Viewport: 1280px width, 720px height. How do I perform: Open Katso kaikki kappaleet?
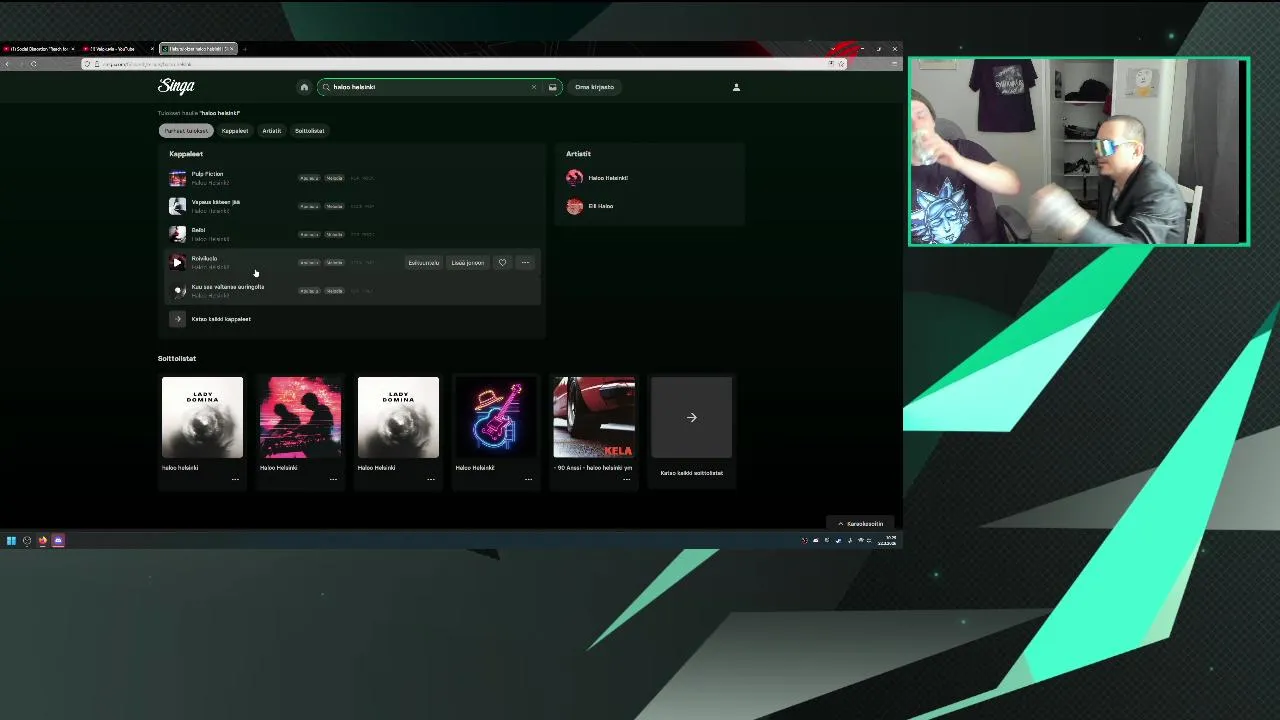point(221,319)
